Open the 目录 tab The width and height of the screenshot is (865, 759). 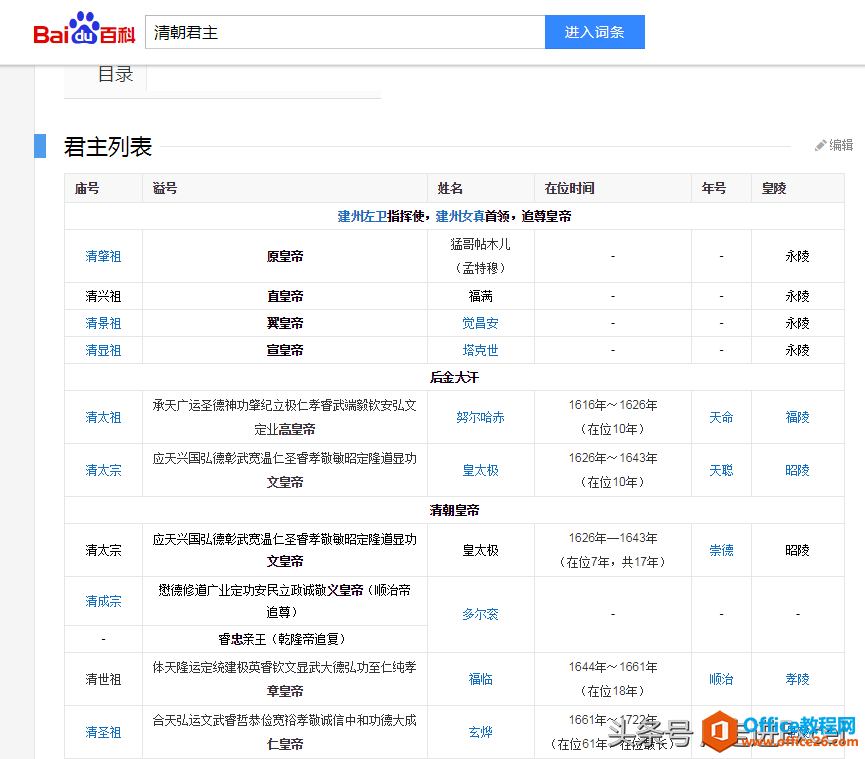(115, 74)
